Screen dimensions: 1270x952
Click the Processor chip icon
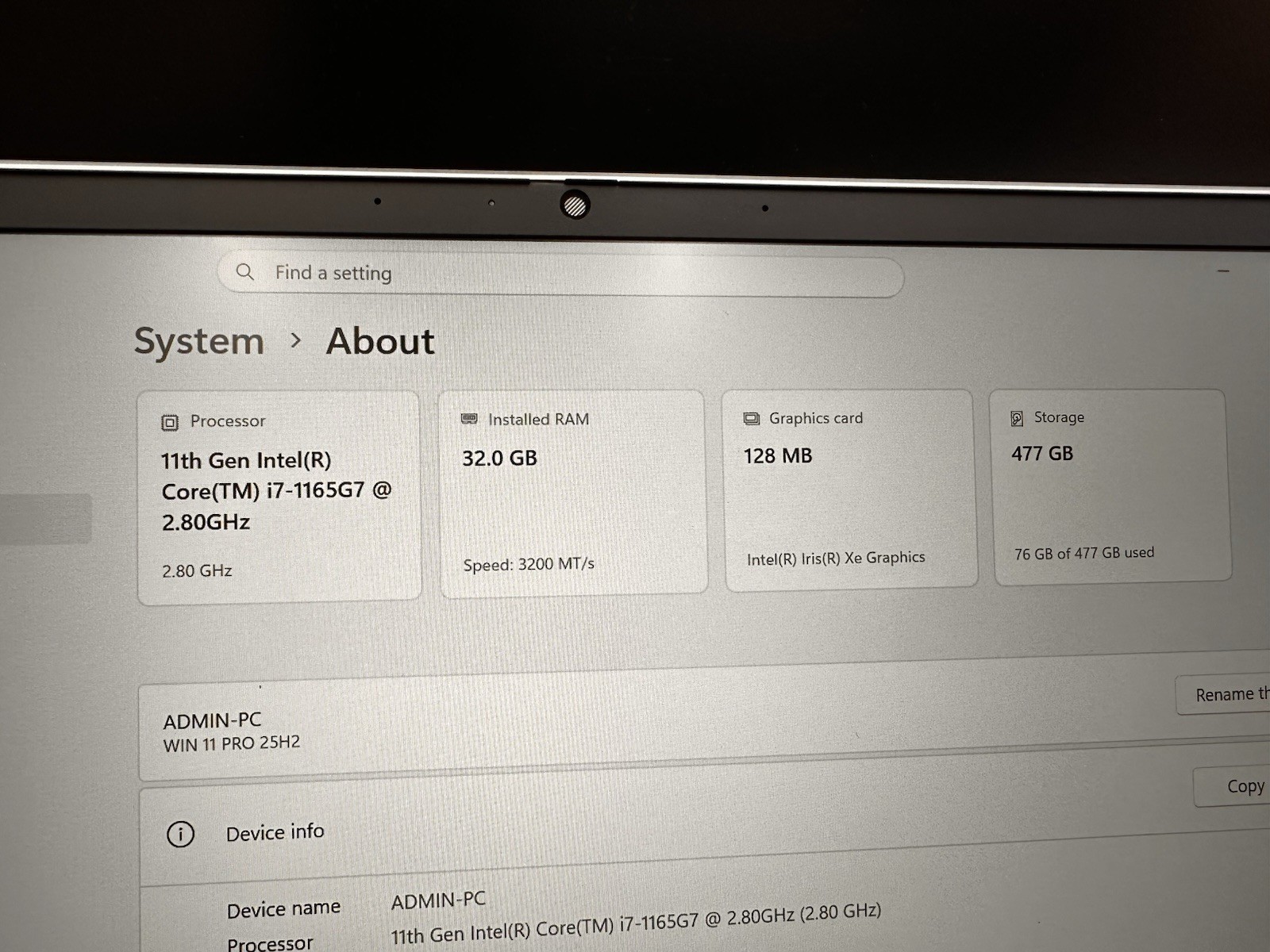pos(170,422)
